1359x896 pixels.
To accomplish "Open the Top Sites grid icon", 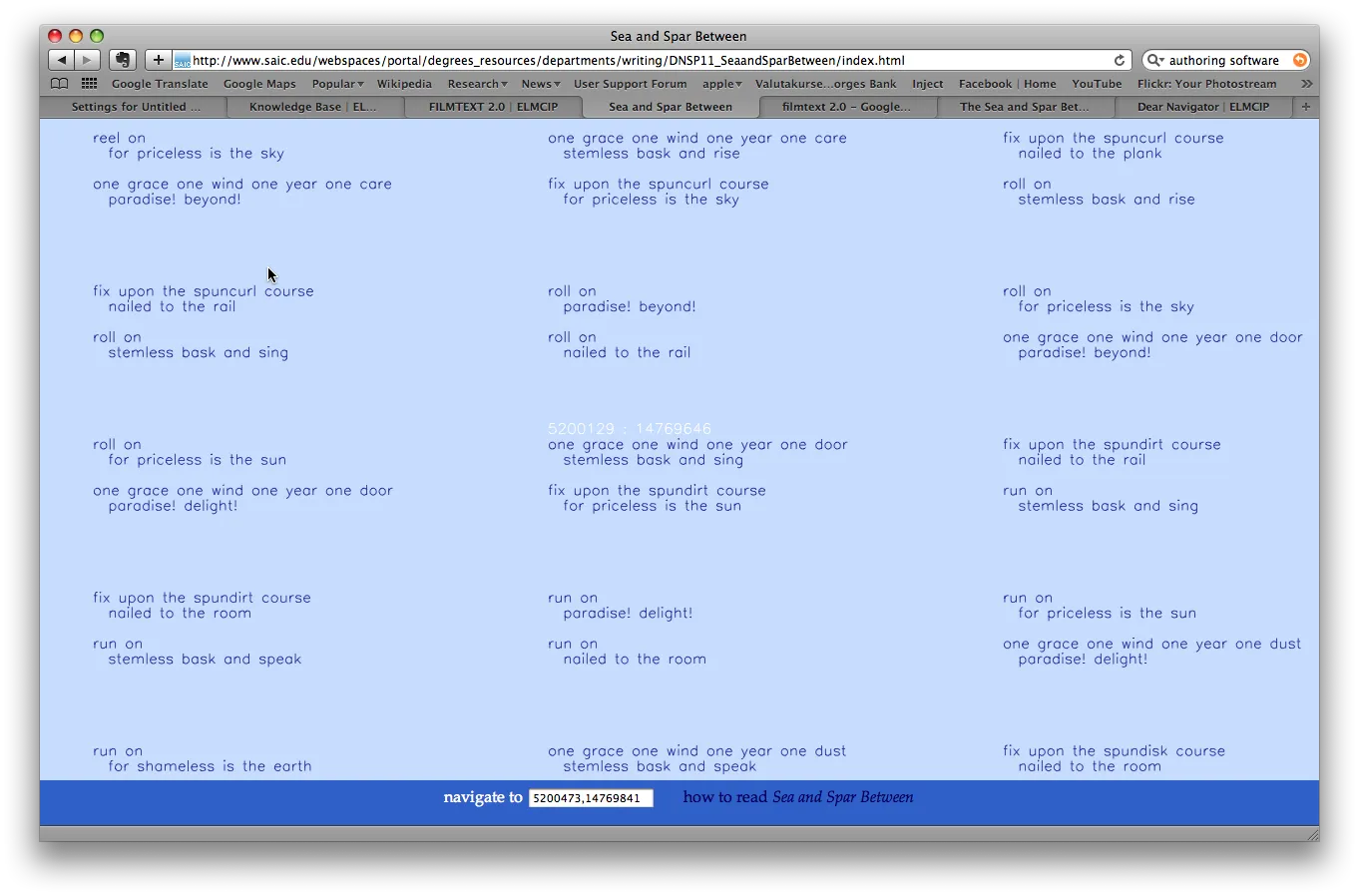I will [89, 84].
